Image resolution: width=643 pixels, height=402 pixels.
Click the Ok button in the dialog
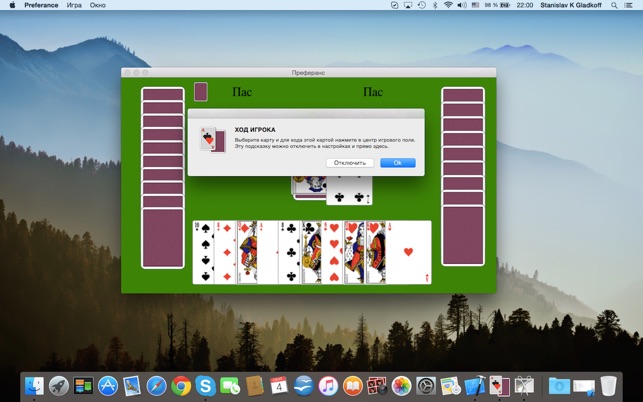click(x=397, y=162)
